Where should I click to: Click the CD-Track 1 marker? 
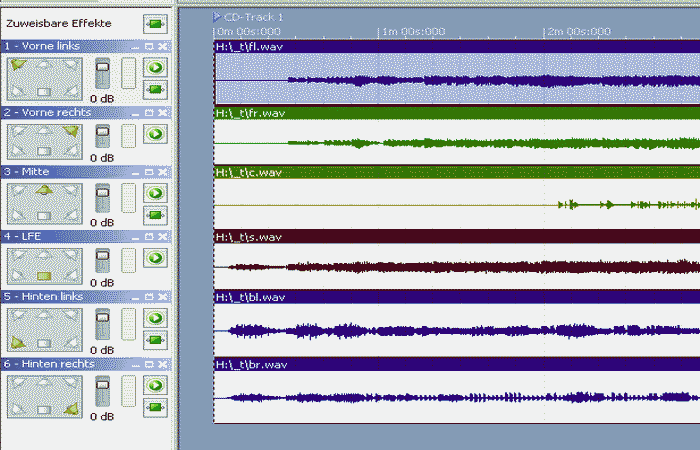click(249, 17)
